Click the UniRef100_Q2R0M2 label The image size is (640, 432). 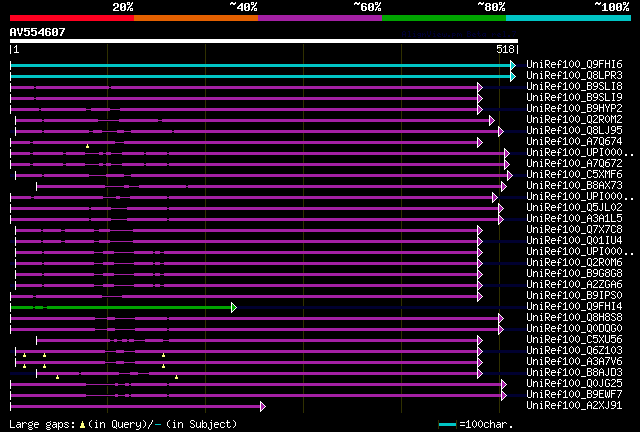tap(574, 120)
